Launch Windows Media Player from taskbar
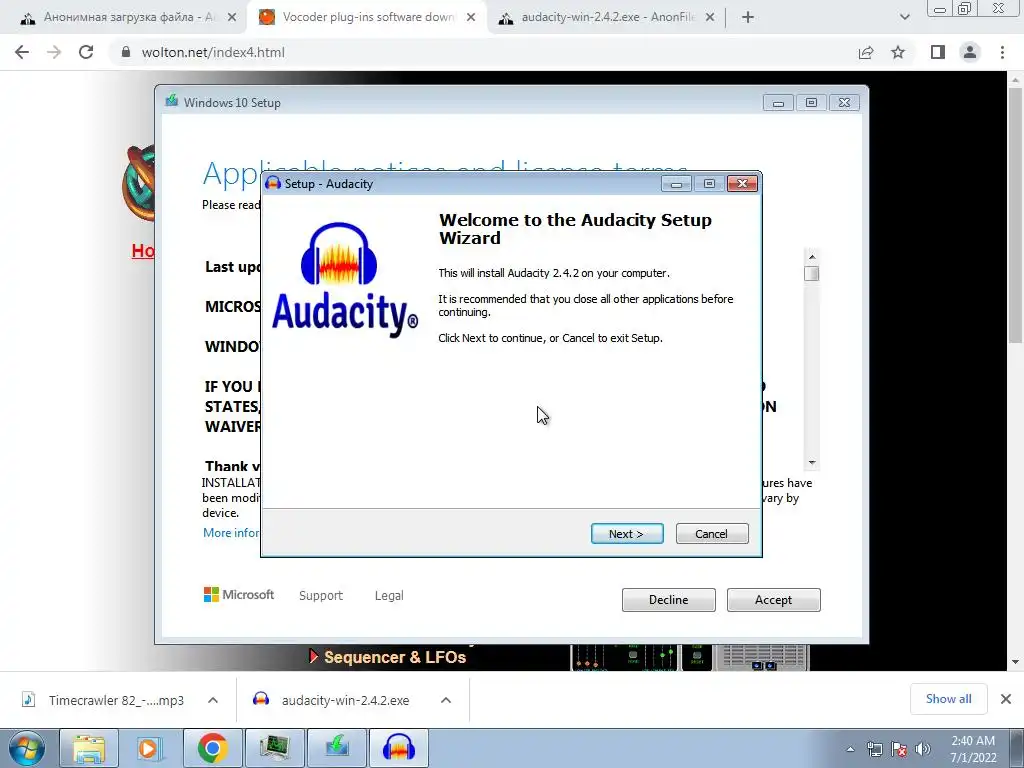The image size is (1024, 768). (150, 748)
